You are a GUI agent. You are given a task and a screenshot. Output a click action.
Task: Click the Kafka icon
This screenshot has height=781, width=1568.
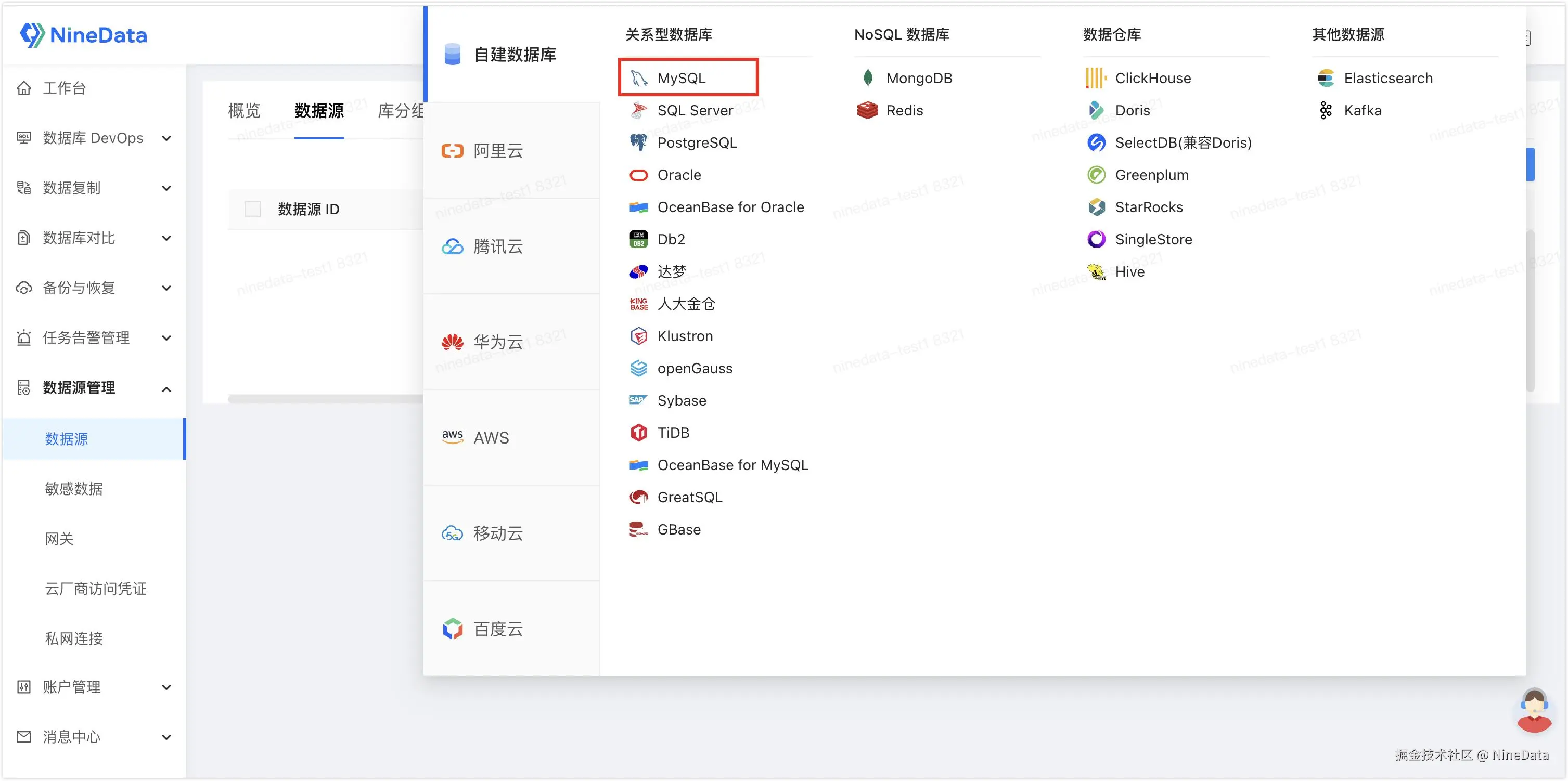[x=1325, y=110]
